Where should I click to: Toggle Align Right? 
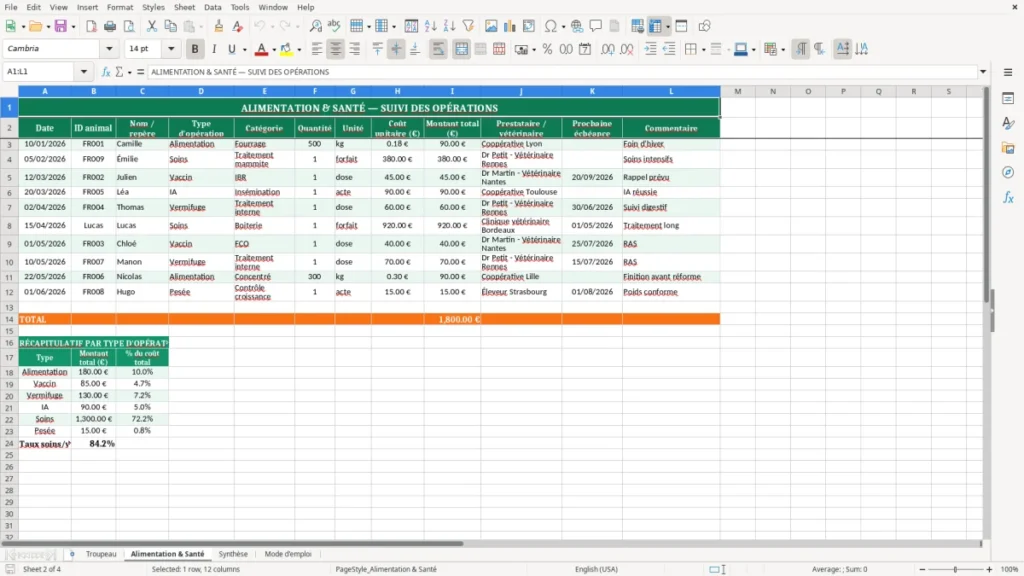pos(355,49)
